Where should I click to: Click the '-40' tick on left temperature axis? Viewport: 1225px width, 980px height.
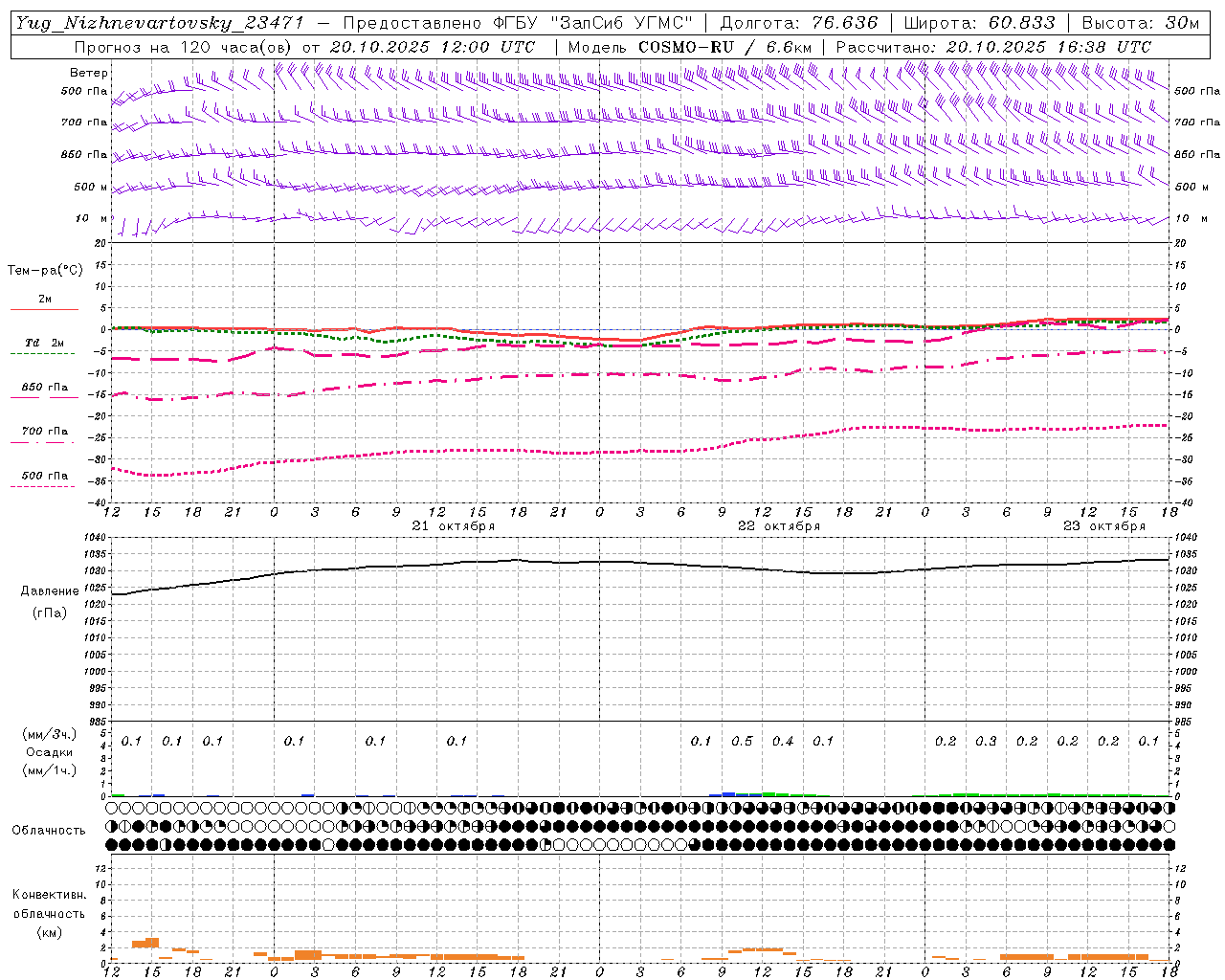click(99, 502)
